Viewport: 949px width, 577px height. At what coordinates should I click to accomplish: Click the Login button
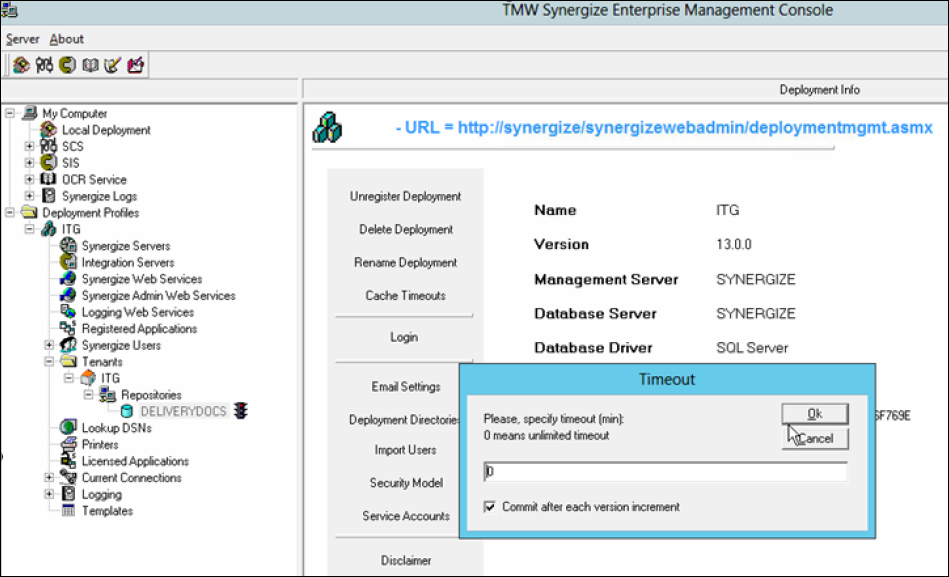coord(404,337)
